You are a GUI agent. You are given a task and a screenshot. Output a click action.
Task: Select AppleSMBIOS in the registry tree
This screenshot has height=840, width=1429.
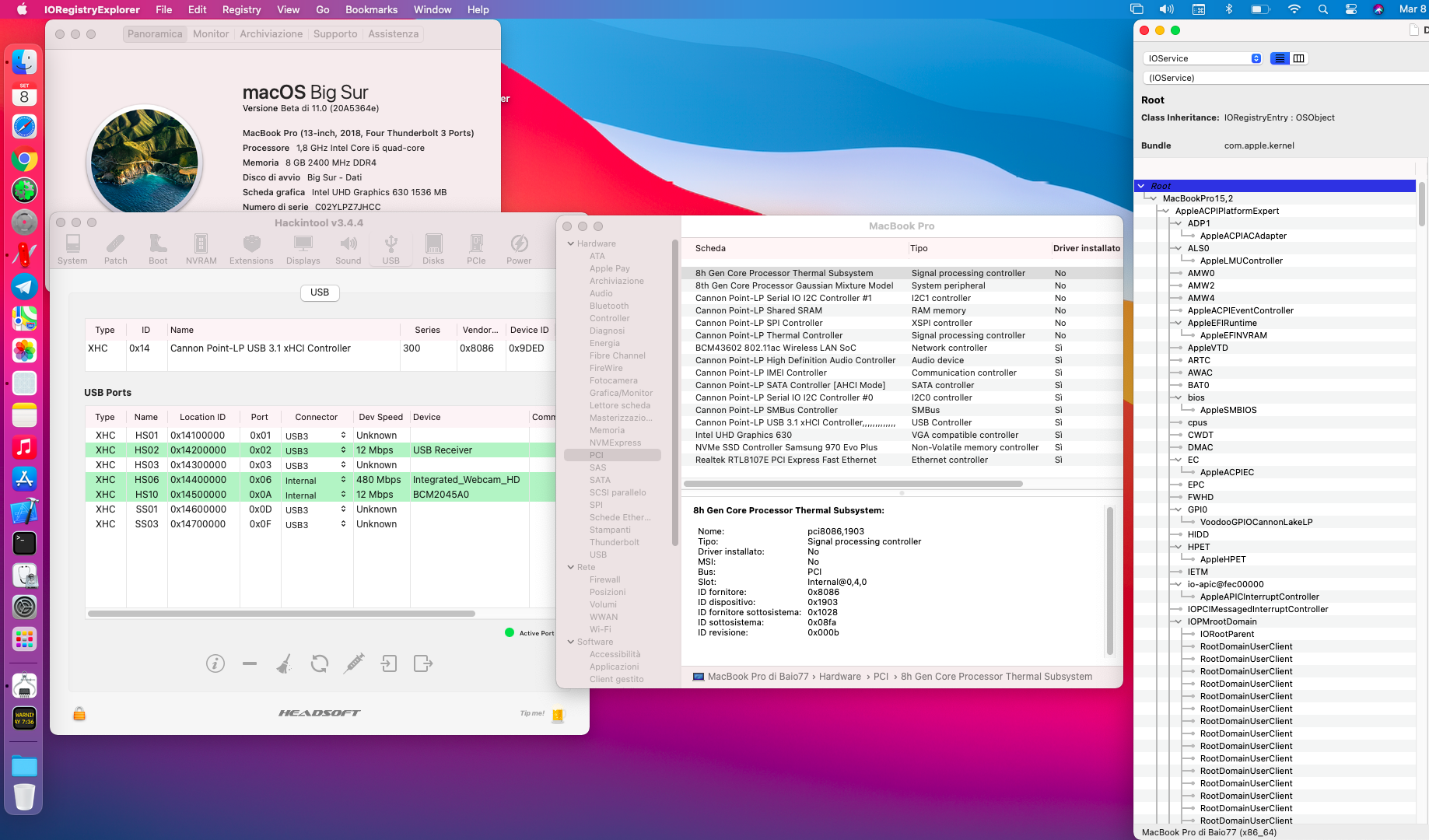point(1228,410)
